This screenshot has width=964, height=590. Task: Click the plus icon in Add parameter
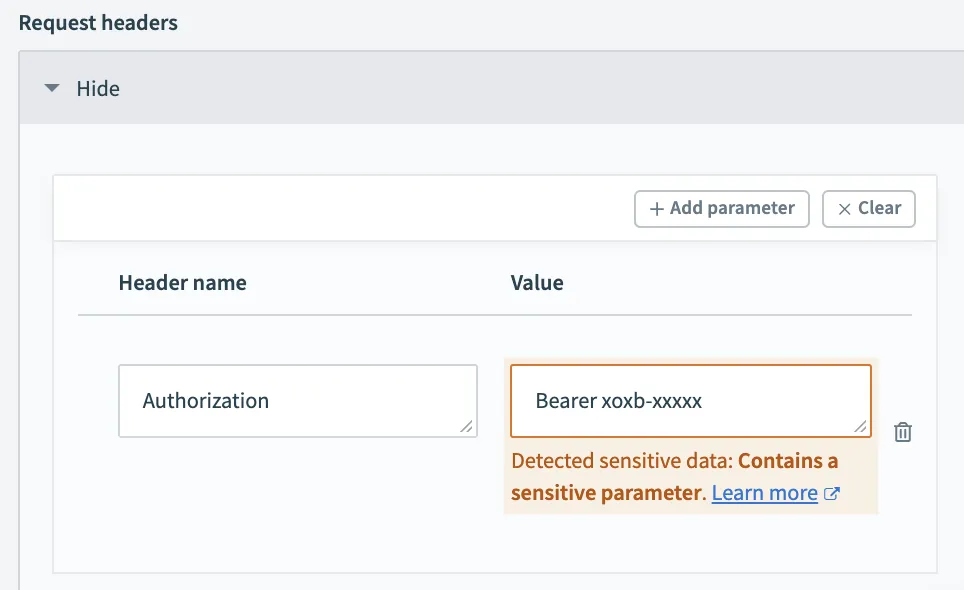(657, 209)
